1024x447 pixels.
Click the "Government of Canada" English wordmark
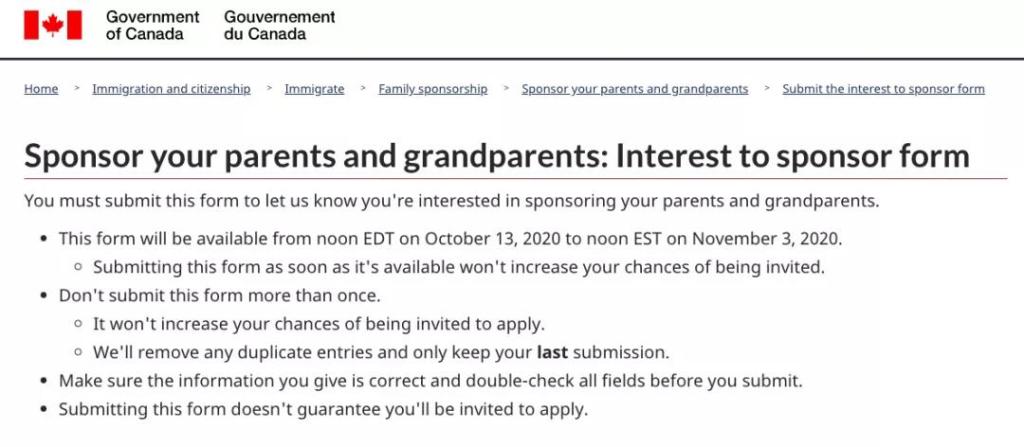(x=152, y=25)
